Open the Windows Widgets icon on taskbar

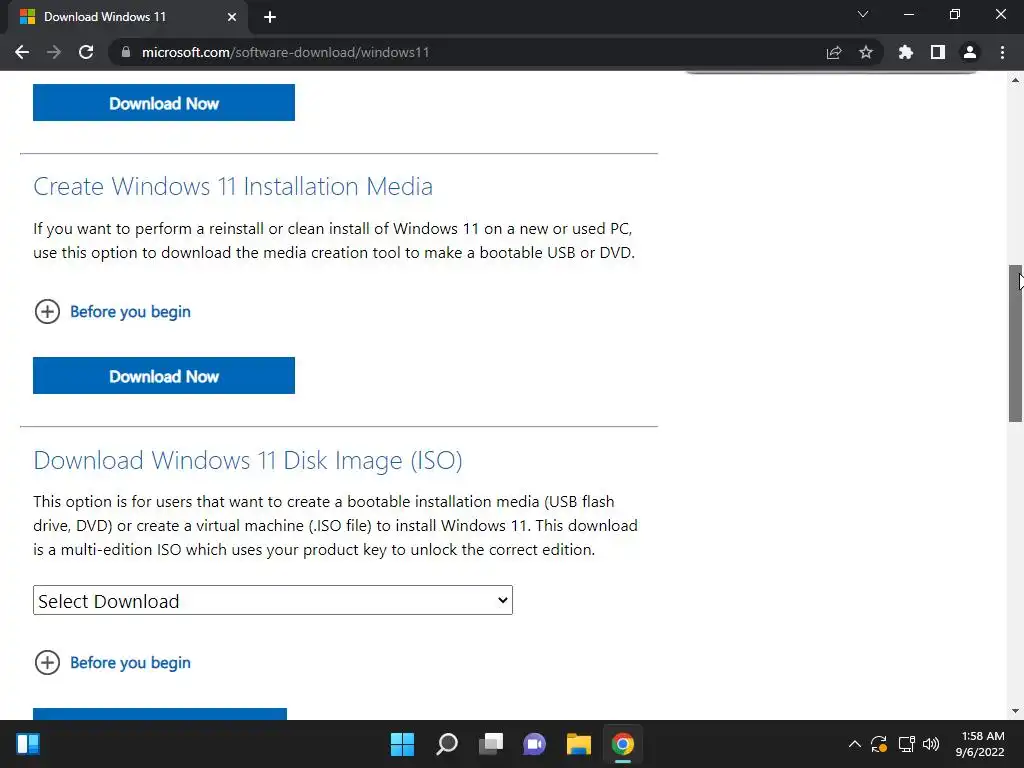tap(28, 744)
